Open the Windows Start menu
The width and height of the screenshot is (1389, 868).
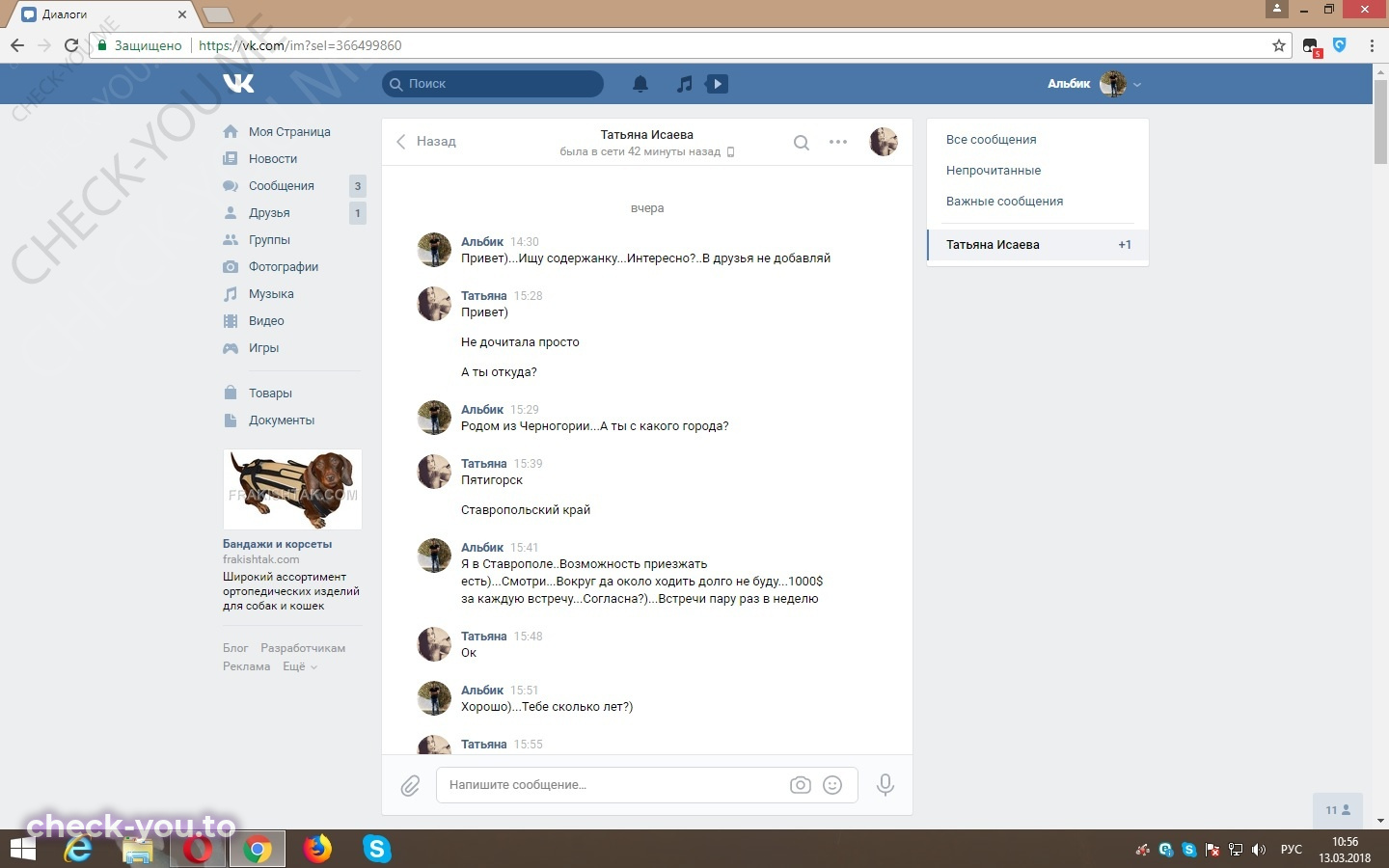click(x=22, y=849)
